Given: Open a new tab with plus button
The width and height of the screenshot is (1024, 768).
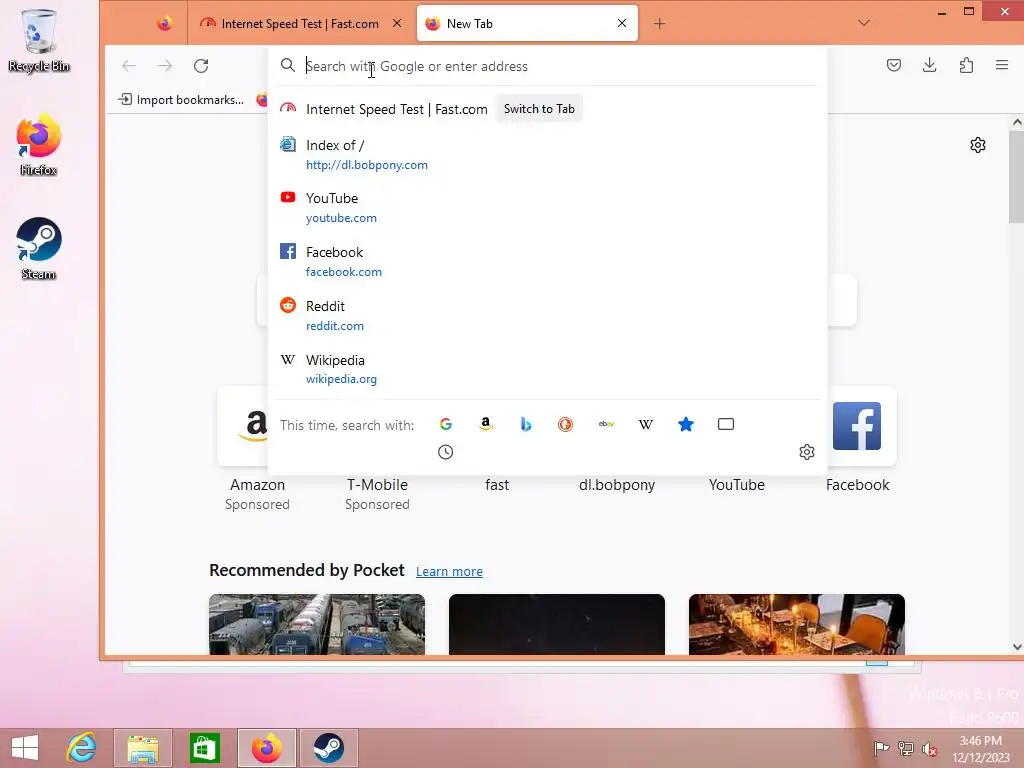Looking at the screenshot, I should [x=660, y=24].
